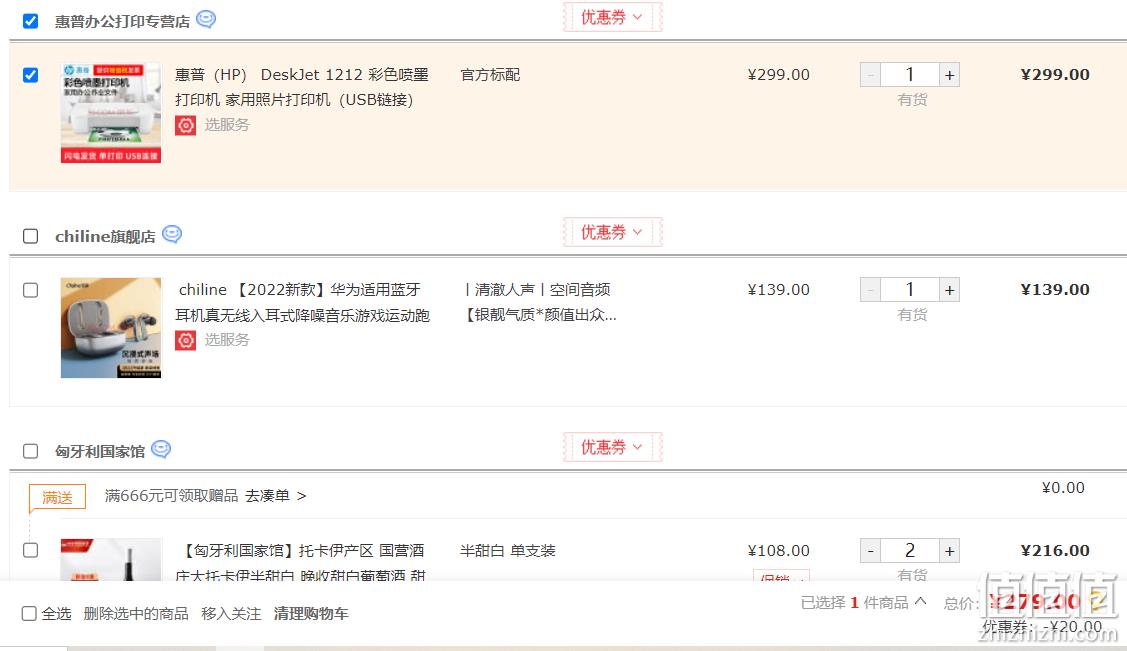Click 官方标配 spec of HP printer
The image size is (1127, 651).
point(489,75)
